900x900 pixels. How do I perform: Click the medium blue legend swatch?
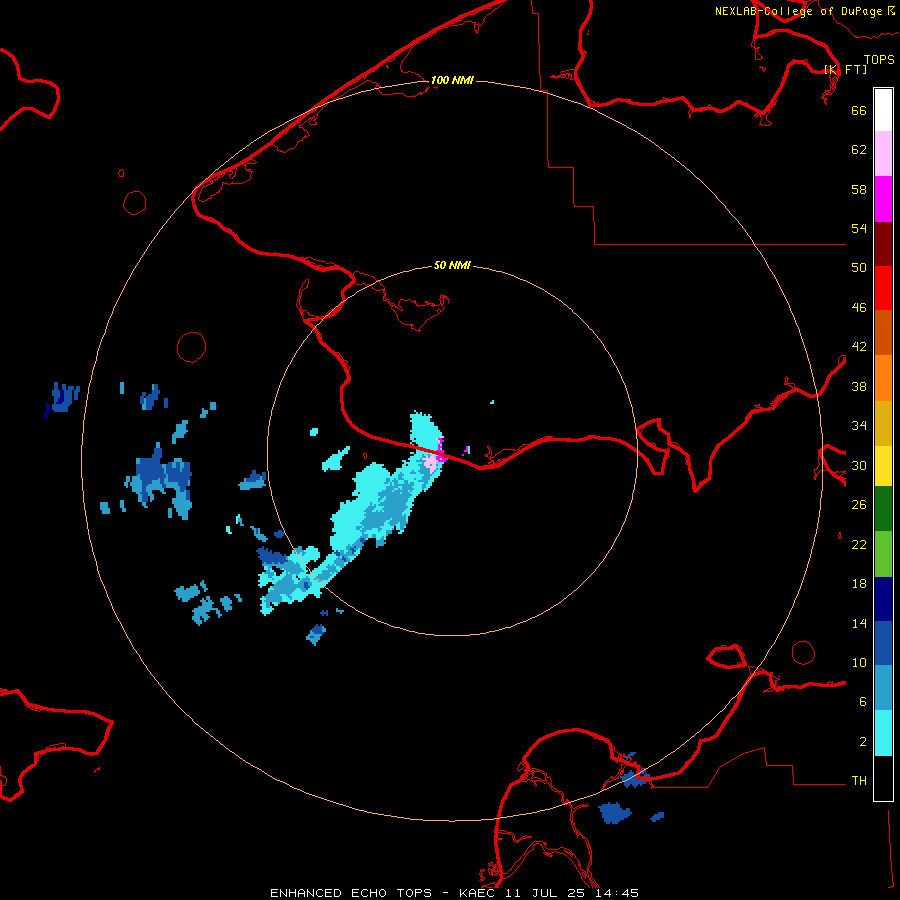tap(883, 643)
